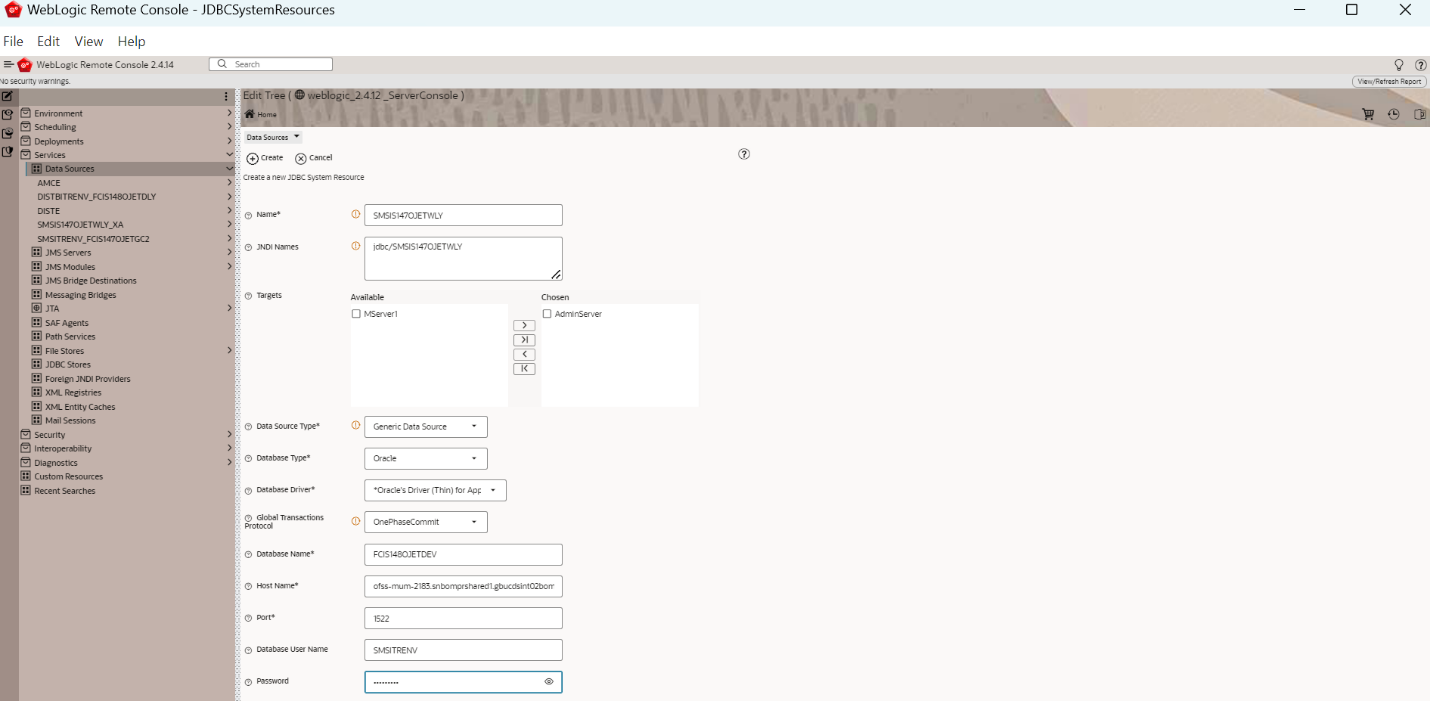Open Database Type dropdown showing Oracle

426,459
